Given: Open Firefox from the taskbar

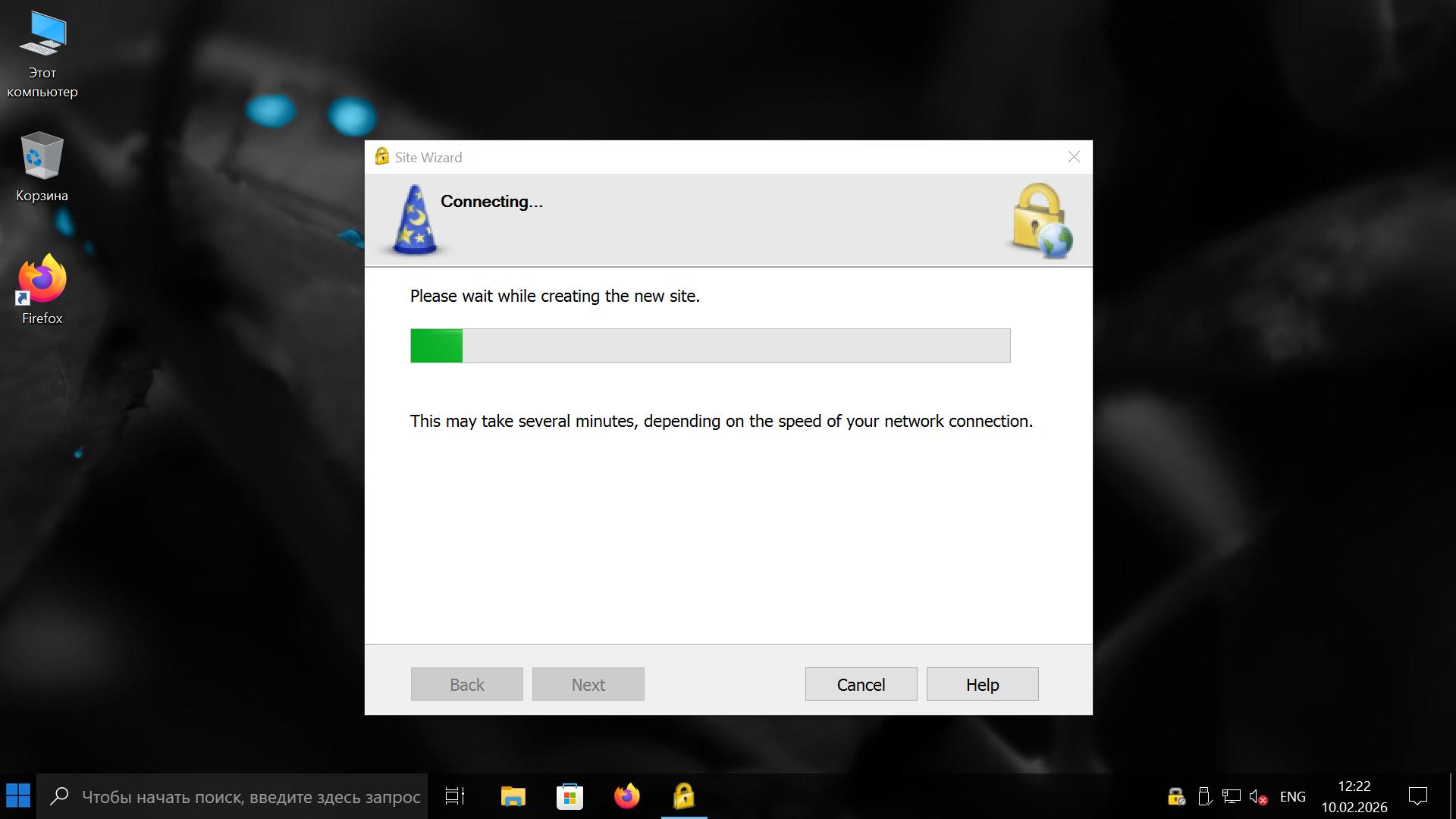Looking at the screenshot, I should pos(626,796).
